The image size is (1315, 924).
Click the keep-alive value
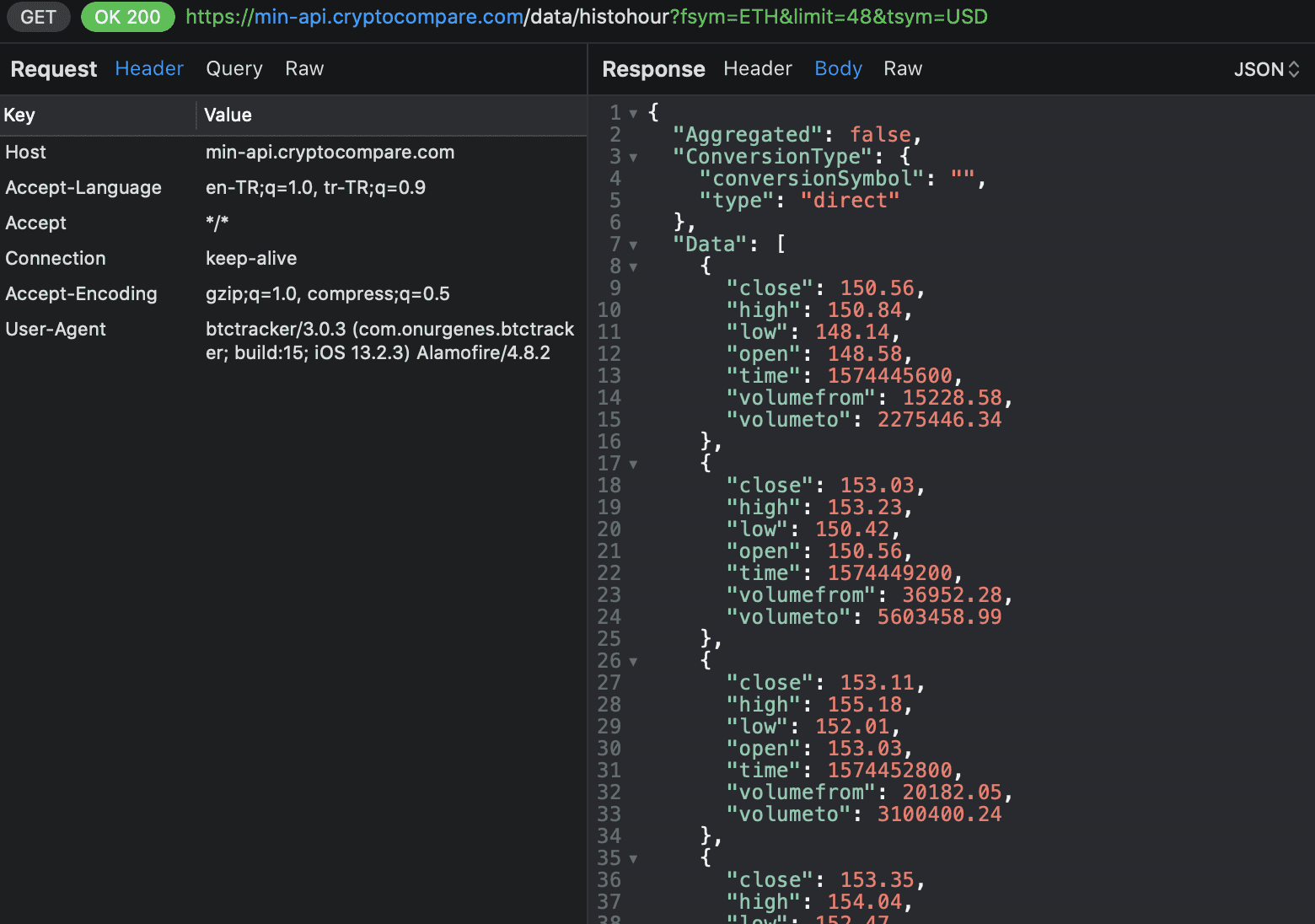coord(251,258)
